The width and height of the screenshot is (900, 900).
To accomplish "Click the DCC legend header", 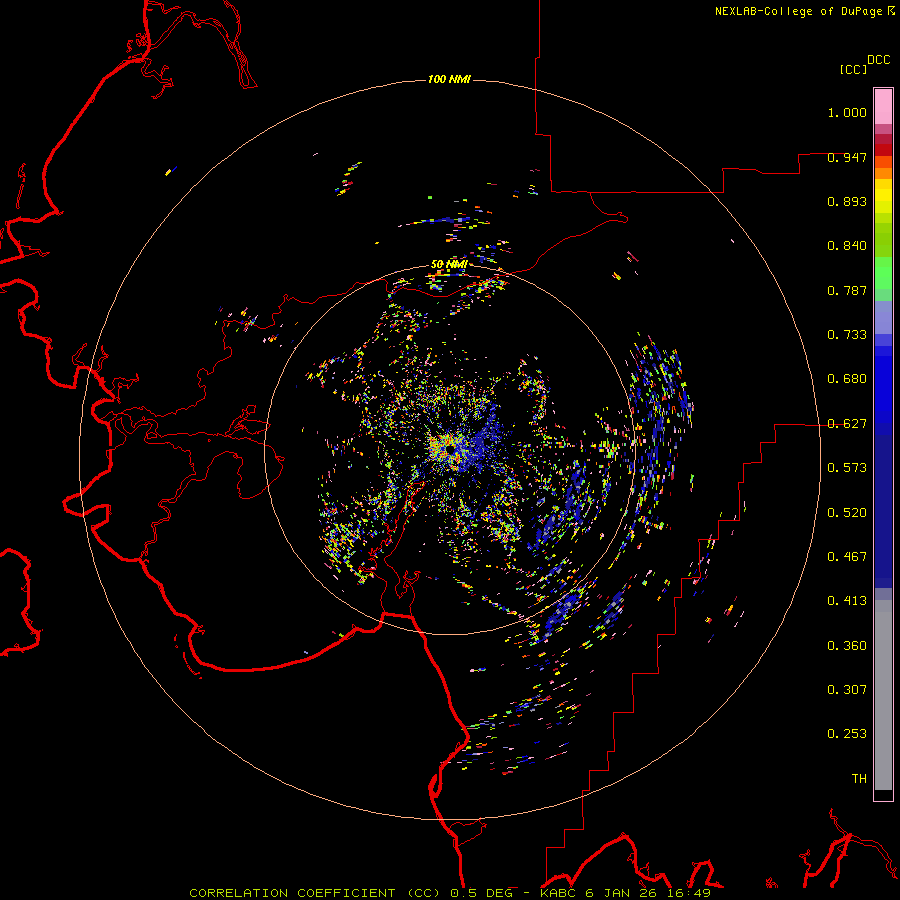I will coord(878,59).
